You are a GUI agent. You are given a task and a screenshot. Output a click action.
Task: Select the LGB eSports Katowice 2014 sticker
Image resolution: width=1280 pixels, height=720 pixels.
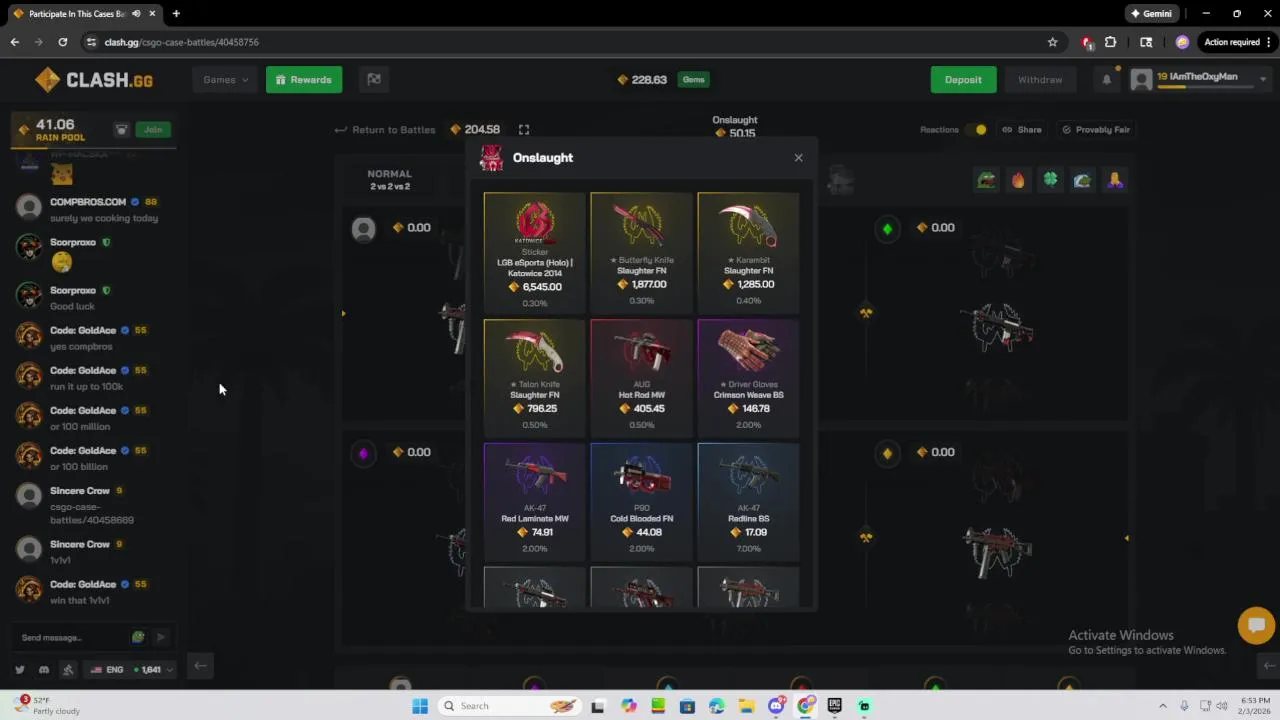pyautogui.click(x=535, y=252)
